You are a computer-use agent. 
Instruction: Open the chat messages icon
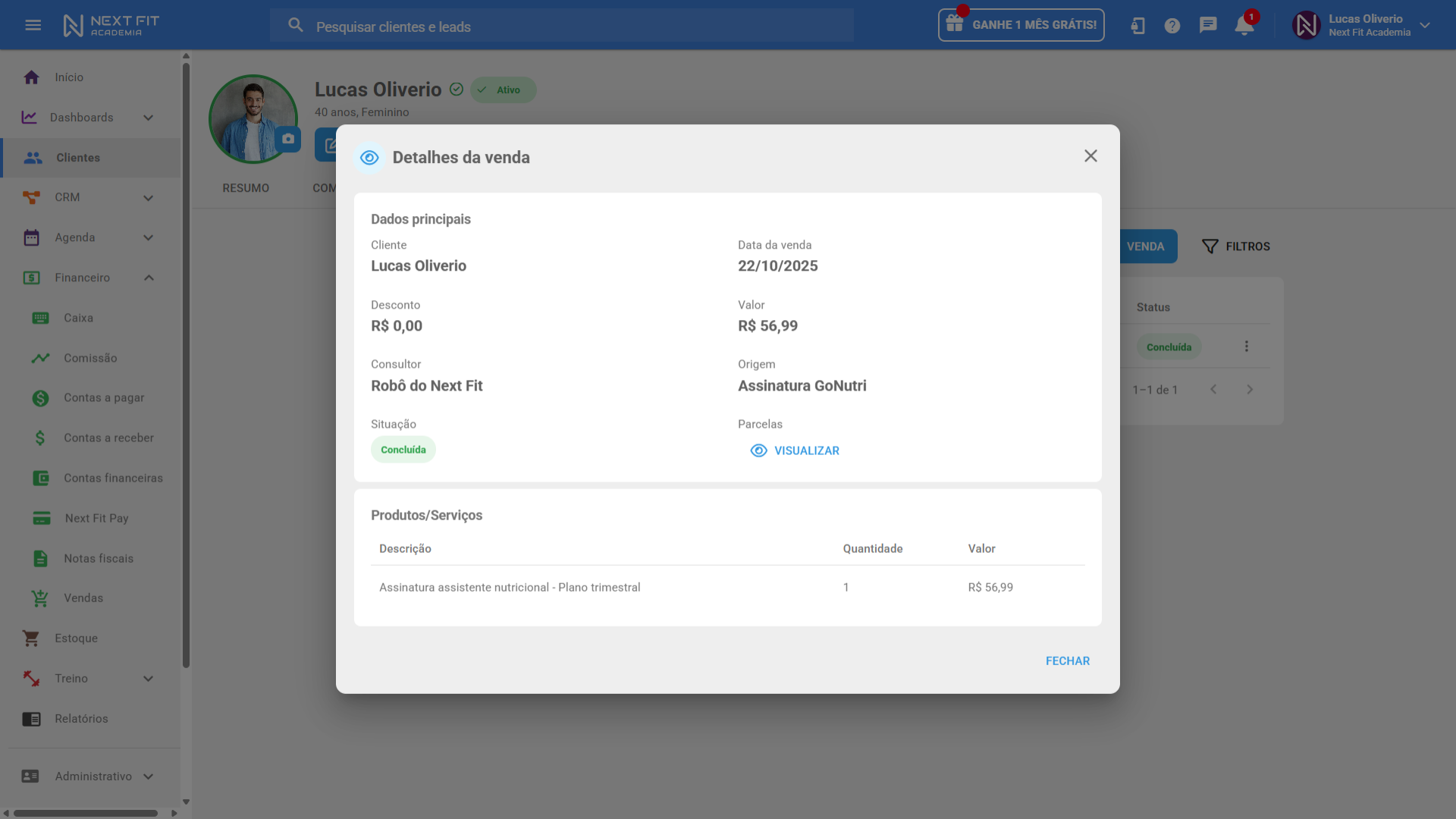click(x=1208, y=25)
